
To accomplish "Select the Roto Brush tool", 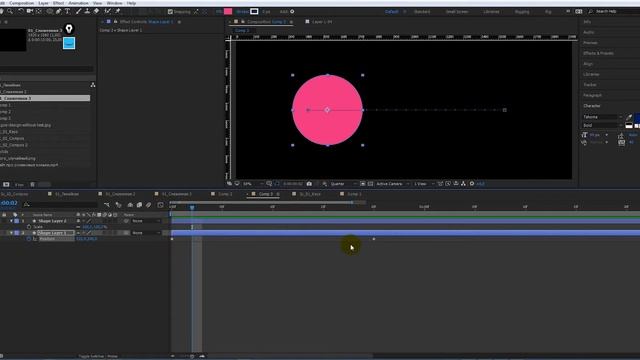I will click(108, 11).
